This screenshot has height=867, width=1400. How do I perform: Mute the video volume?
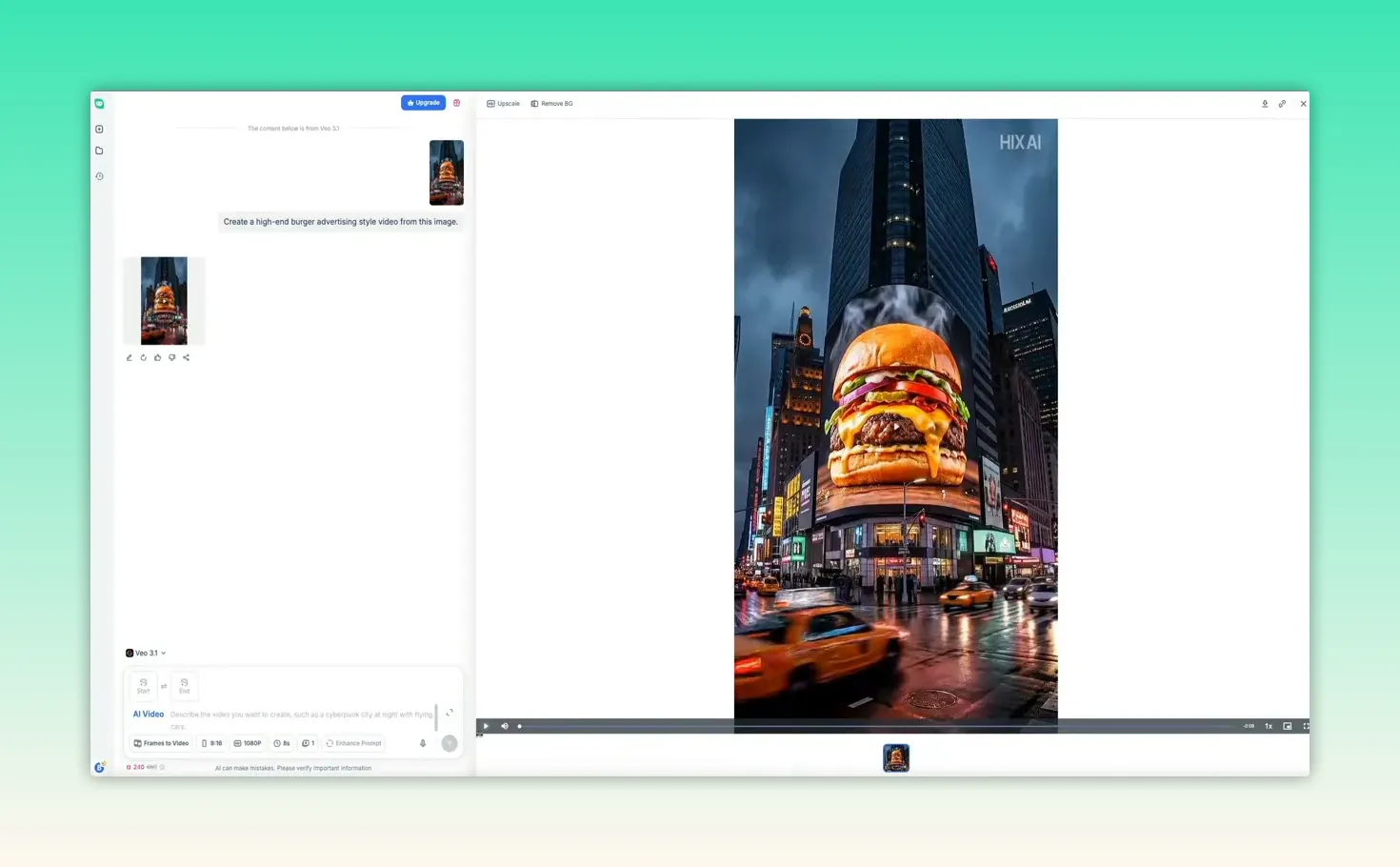click(505, 726)
